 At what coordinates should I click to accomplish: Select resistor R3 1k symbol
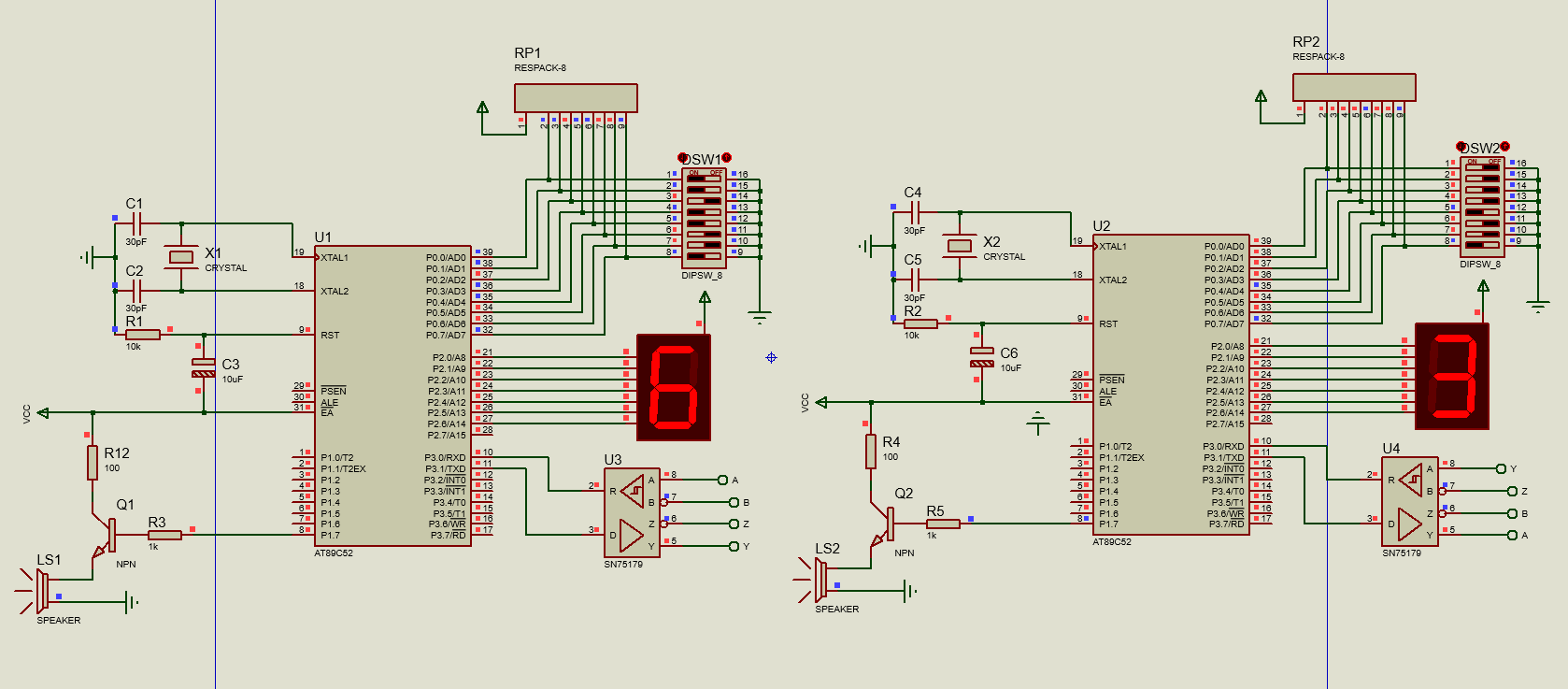164,535
